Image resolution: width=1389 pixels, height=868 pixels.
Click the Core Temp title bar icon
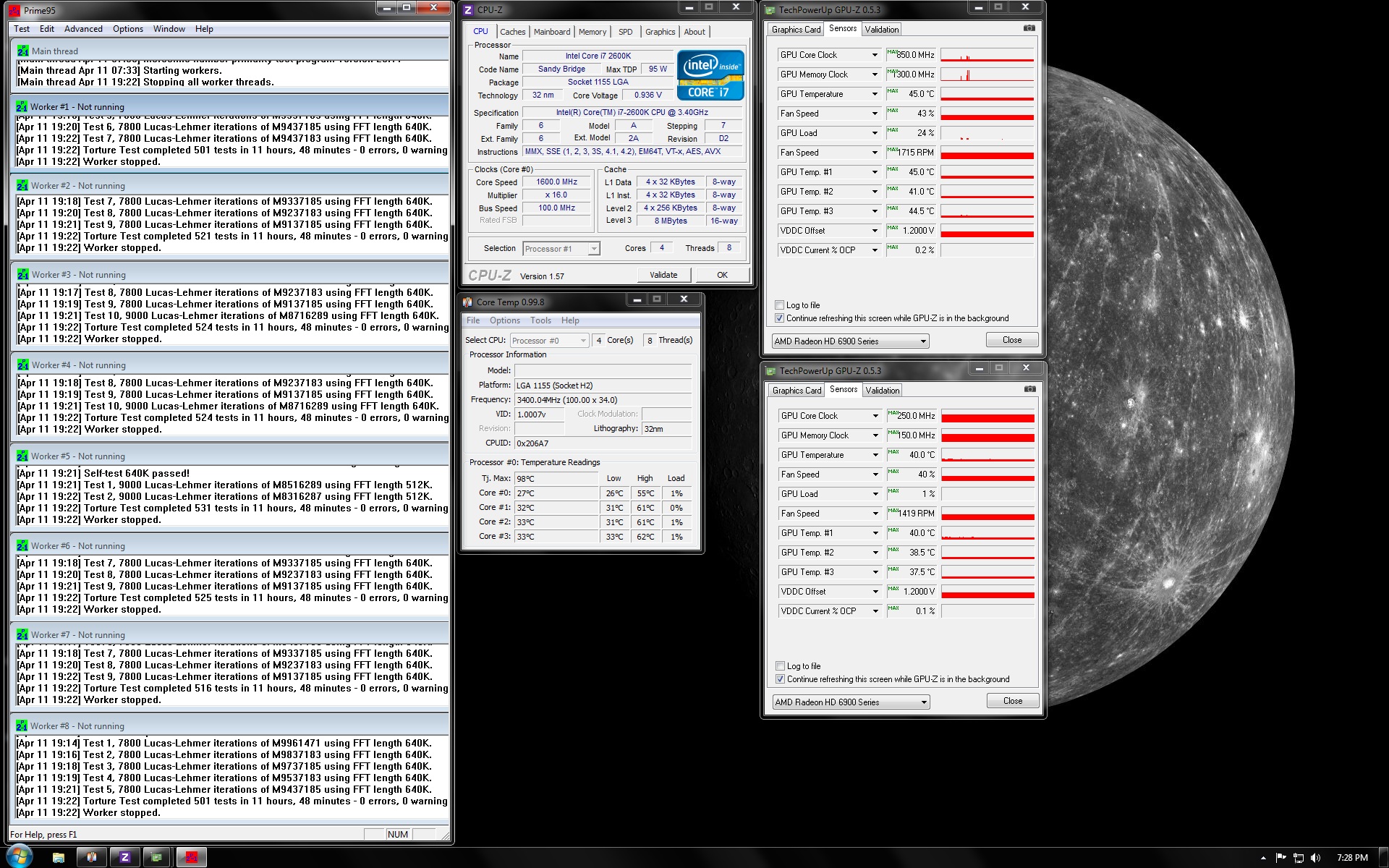[468, 302]
